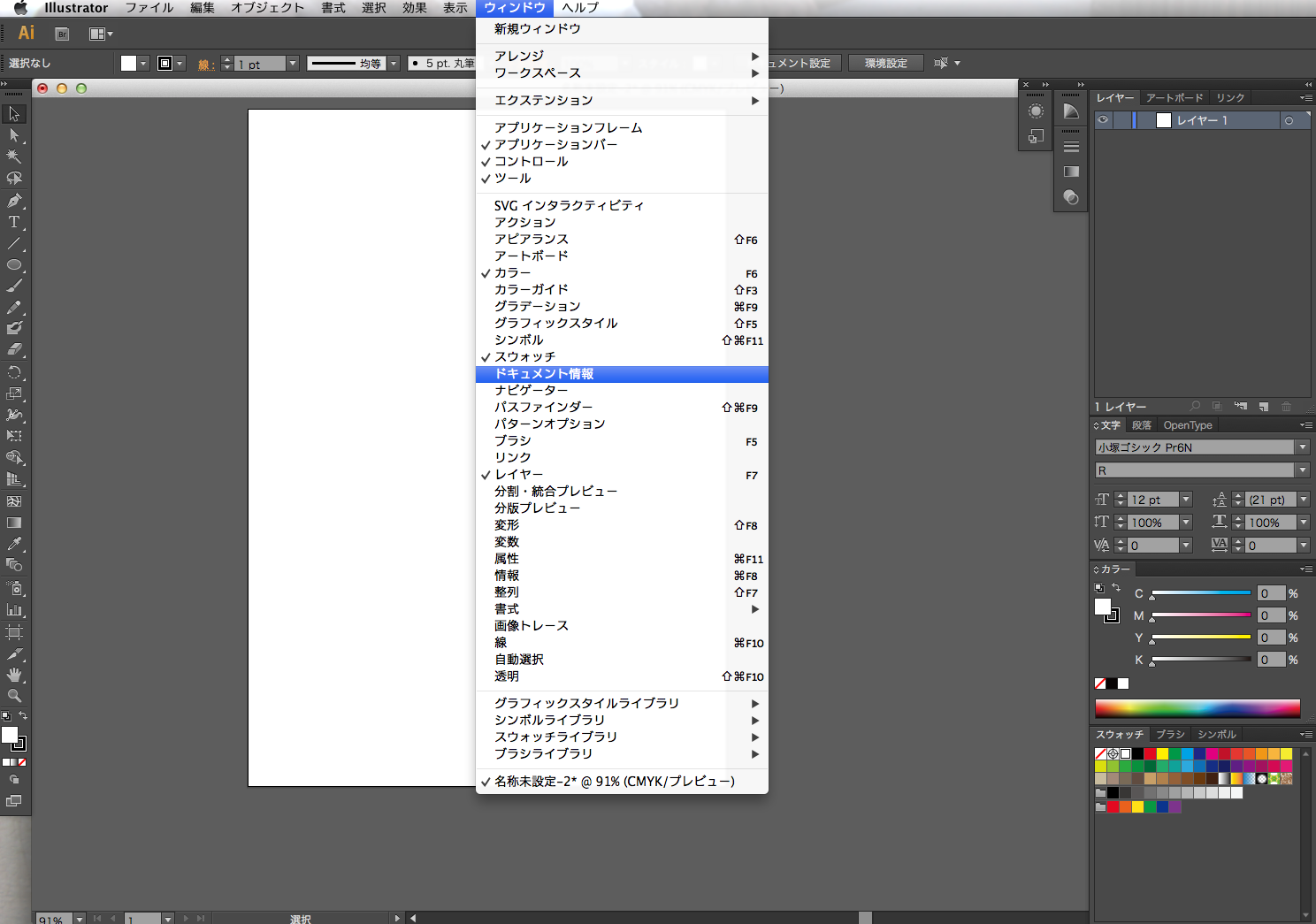Open Adobe Bridge from the Br icon
The width and height of the screenshot is (1316, 924).
tap(62, 34)
